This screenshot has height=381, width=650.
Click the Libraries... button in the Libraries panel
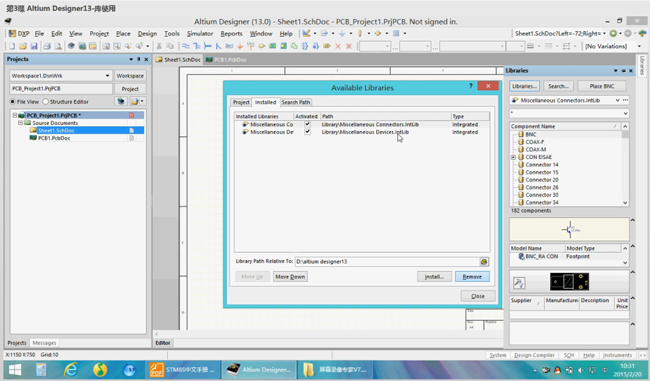[524, 86]
